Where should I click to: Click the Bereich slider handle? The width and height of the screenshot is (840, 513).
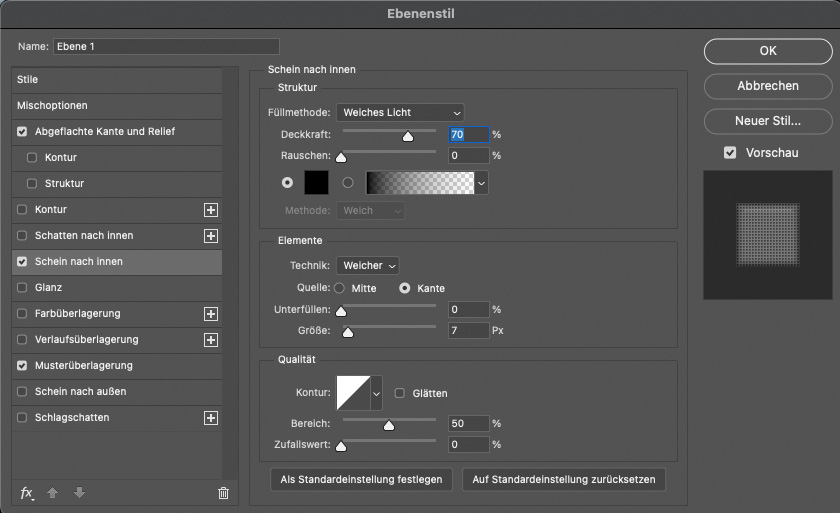pos(389,425)
